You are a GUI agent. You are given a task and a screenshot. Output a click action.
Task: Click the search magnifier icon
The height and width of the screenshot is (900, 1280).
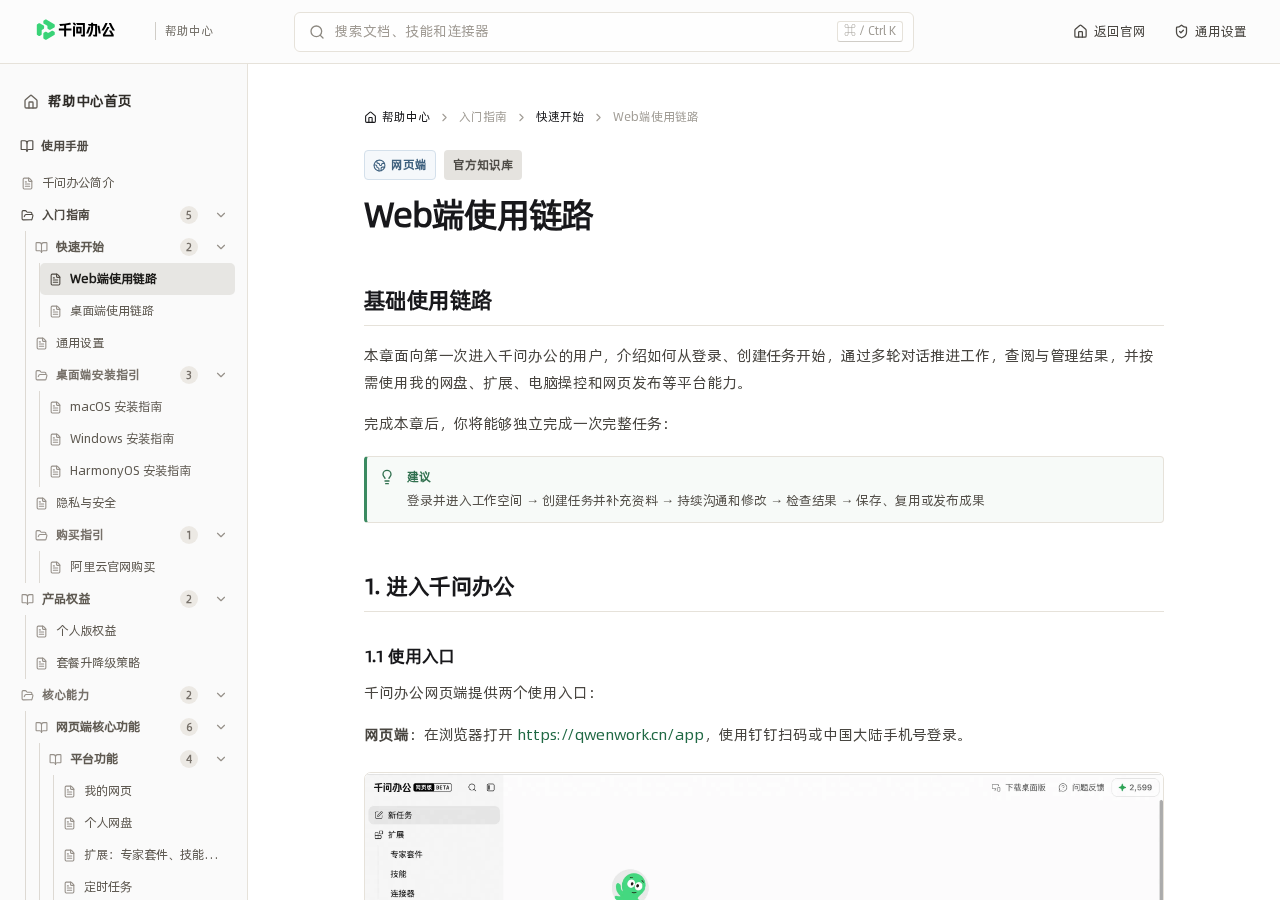click(x=317, y=32)
